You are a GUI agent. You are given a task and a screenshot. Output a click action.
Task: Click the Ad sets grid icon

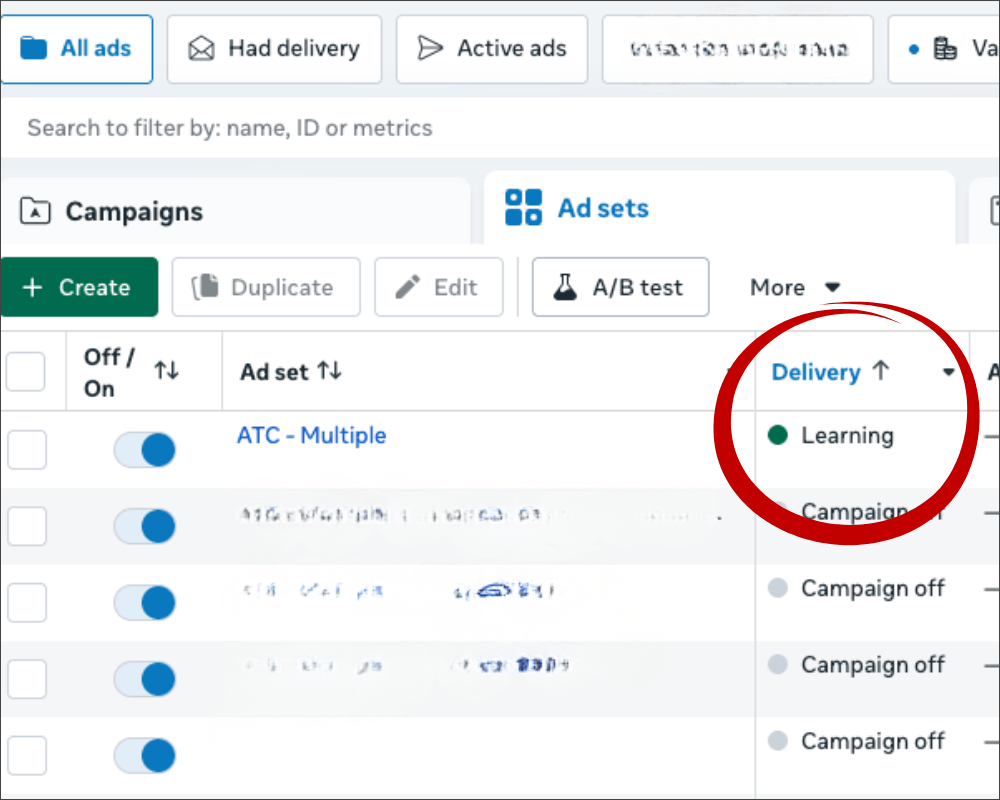[x=524, y=207]
